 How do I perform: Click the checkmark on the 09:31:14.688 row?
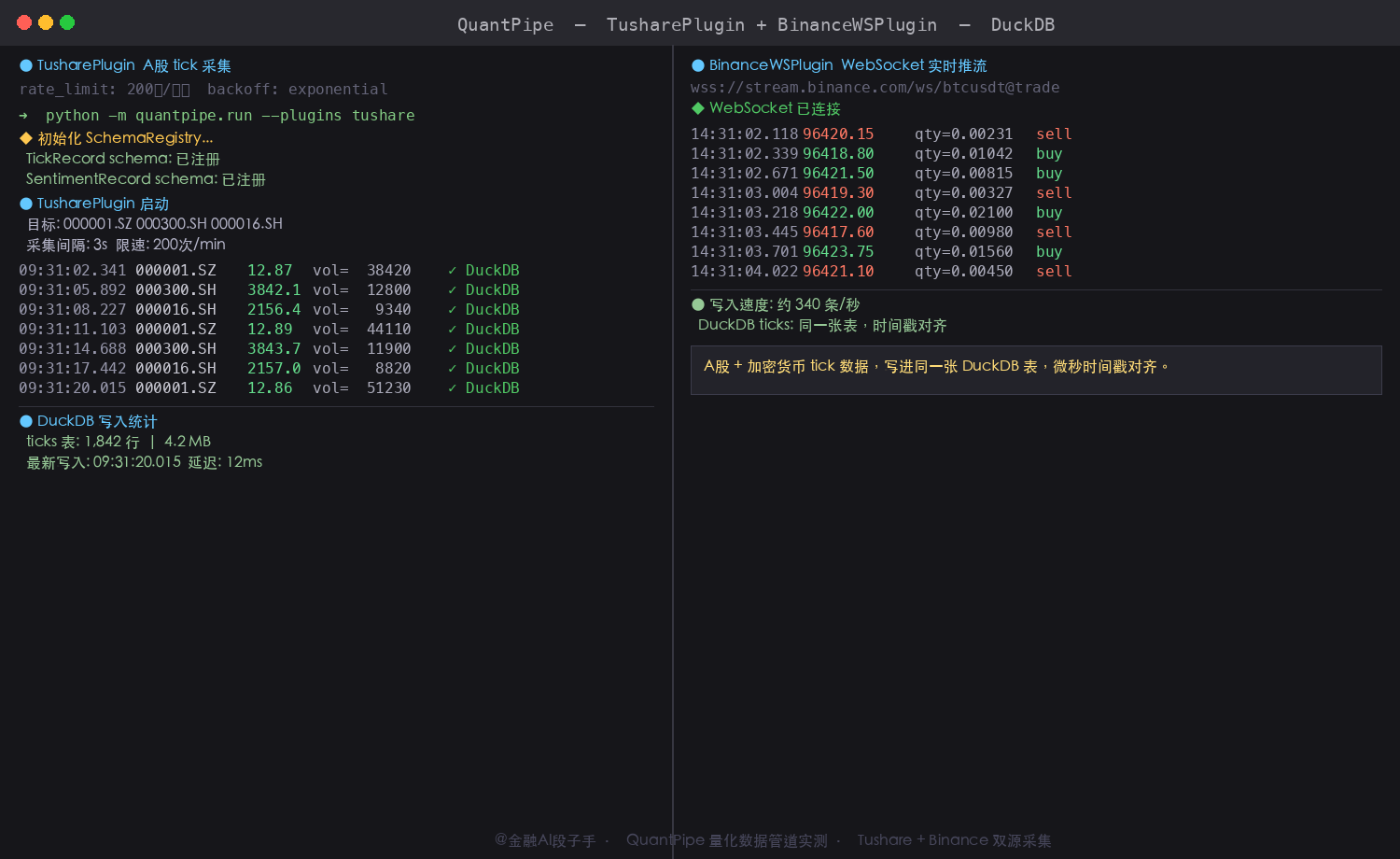click(452, 349)
